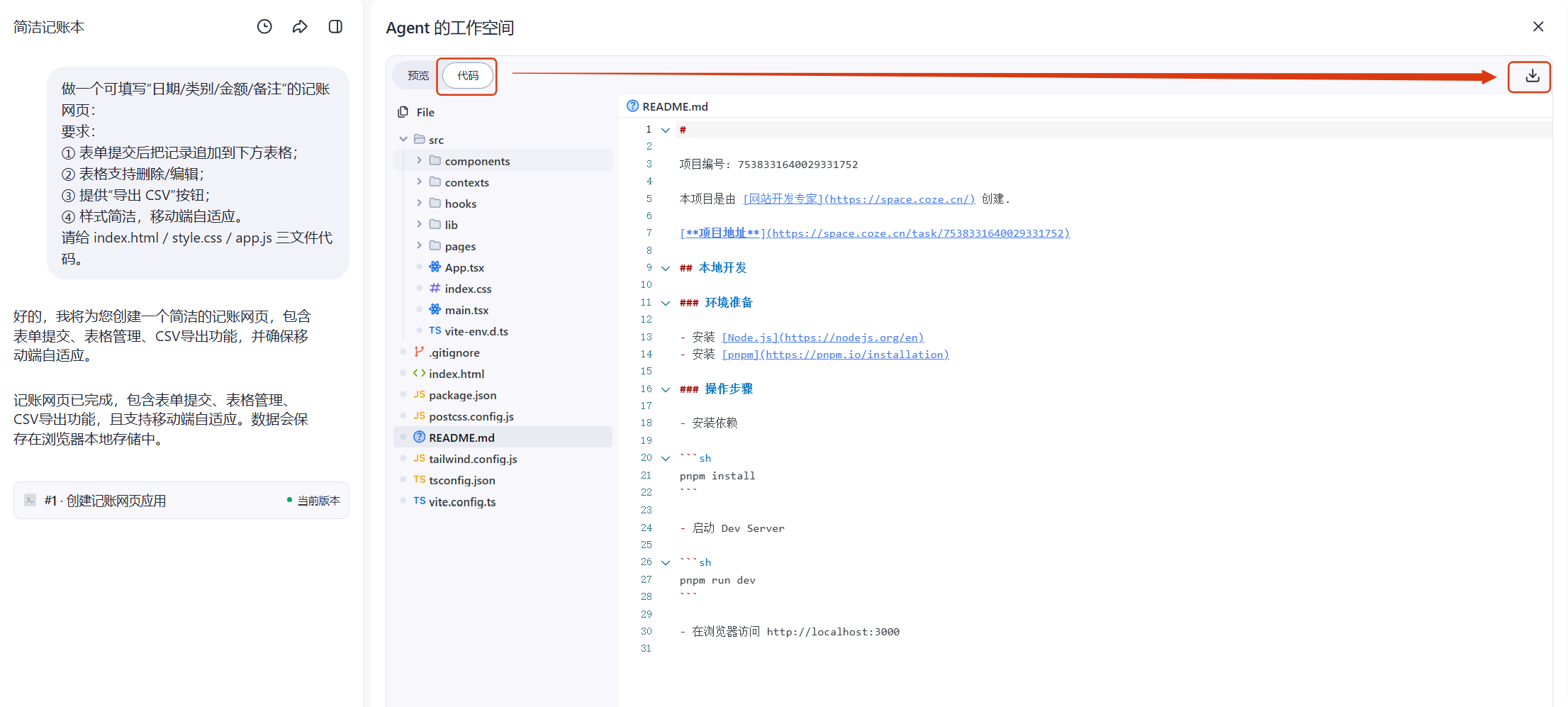This screenshot has width=1568, height=707.
Task: Download the code with download icon
Action: pyautogui.click(x=1533, y=76)
